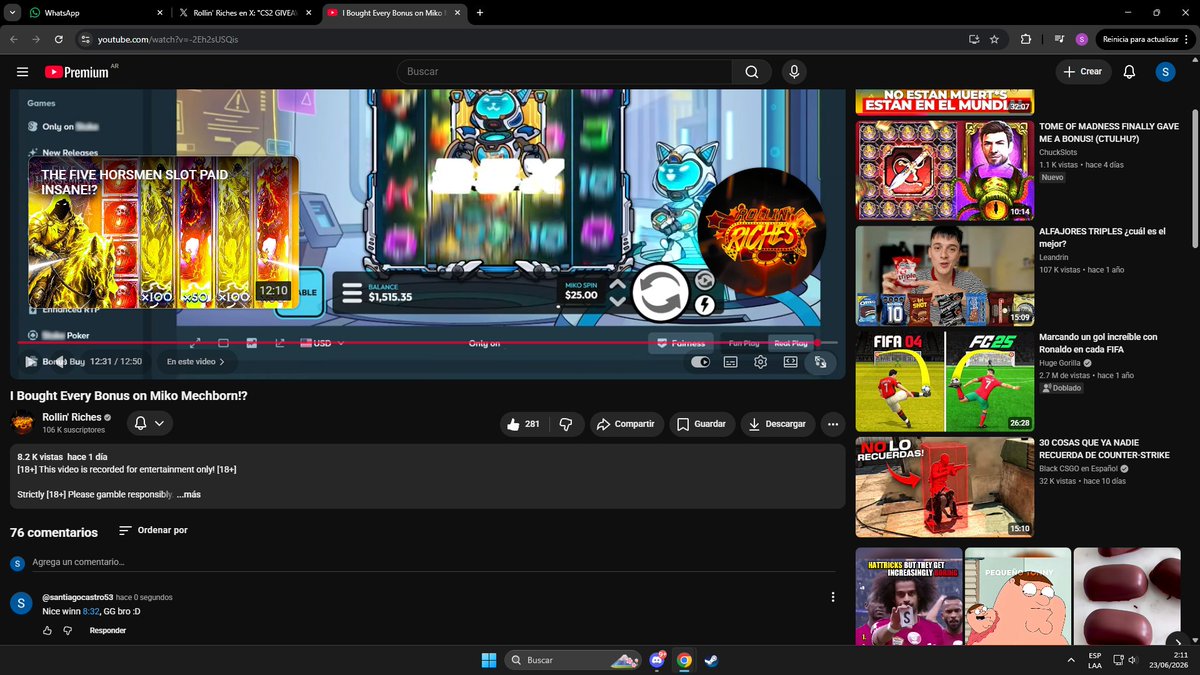Open Steam from the taskbar

(x=711, y=660)
